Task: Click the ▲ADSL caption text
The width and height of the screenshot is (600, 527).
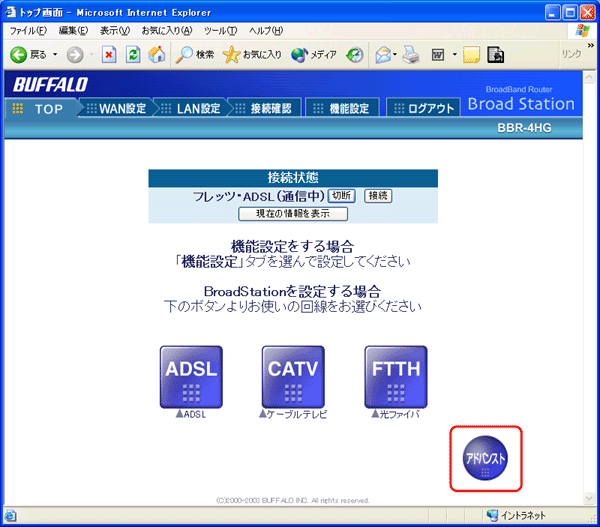Action: (x=191, y=414)
